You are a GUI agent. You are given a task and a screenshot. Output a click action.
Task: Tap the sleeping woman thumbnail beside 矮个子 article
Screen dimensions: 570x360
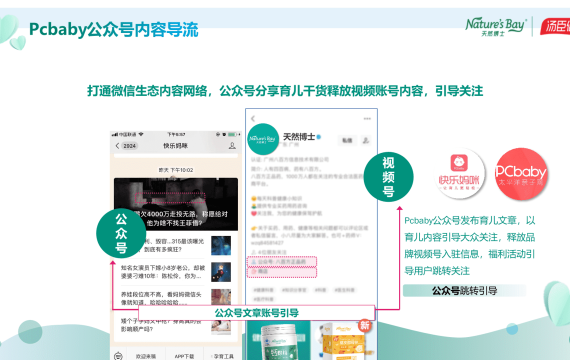(x=221, y=327)
